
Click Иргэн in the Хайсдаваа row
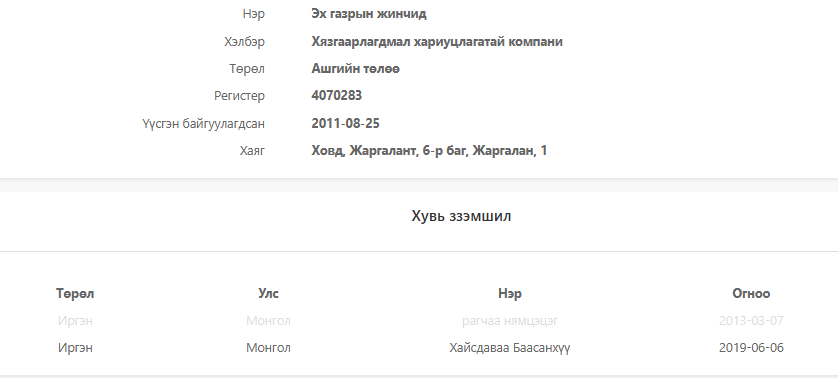75,348
